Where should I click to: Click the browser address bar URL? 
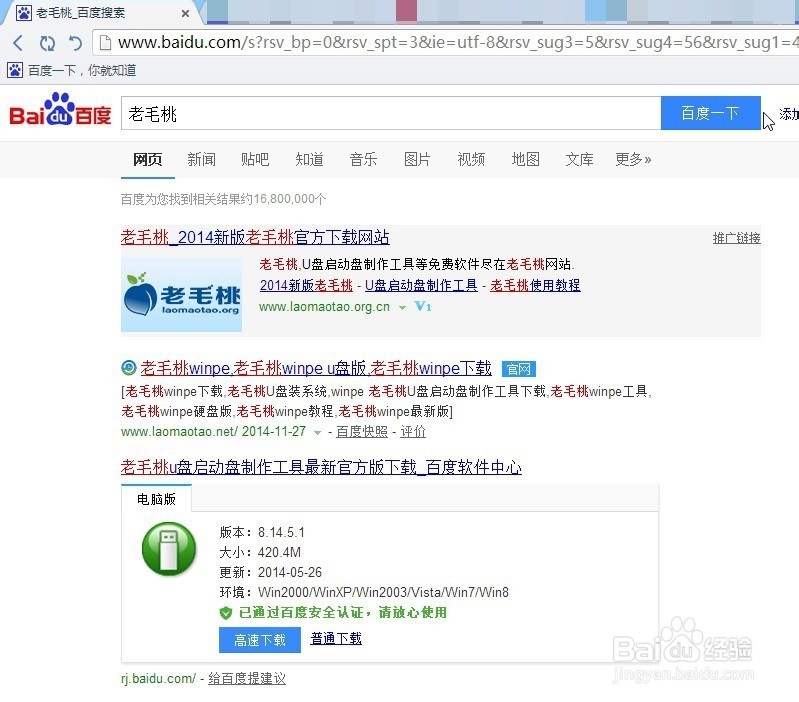point(458,42)
